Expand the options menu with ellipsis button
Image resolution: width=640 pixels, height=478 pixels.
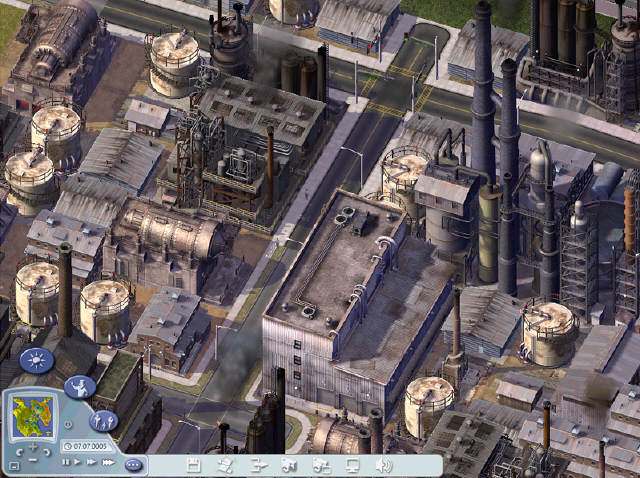(x=134, y=464)
